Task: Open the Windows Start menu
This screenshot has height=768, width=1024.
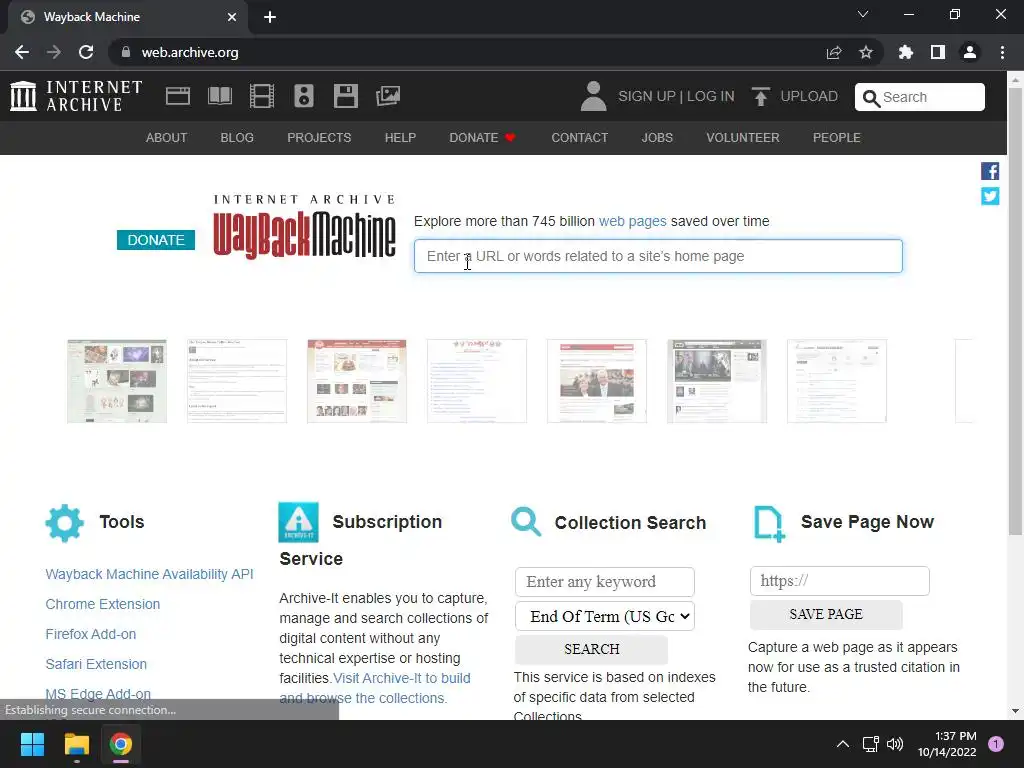Action: pos(32,744)
